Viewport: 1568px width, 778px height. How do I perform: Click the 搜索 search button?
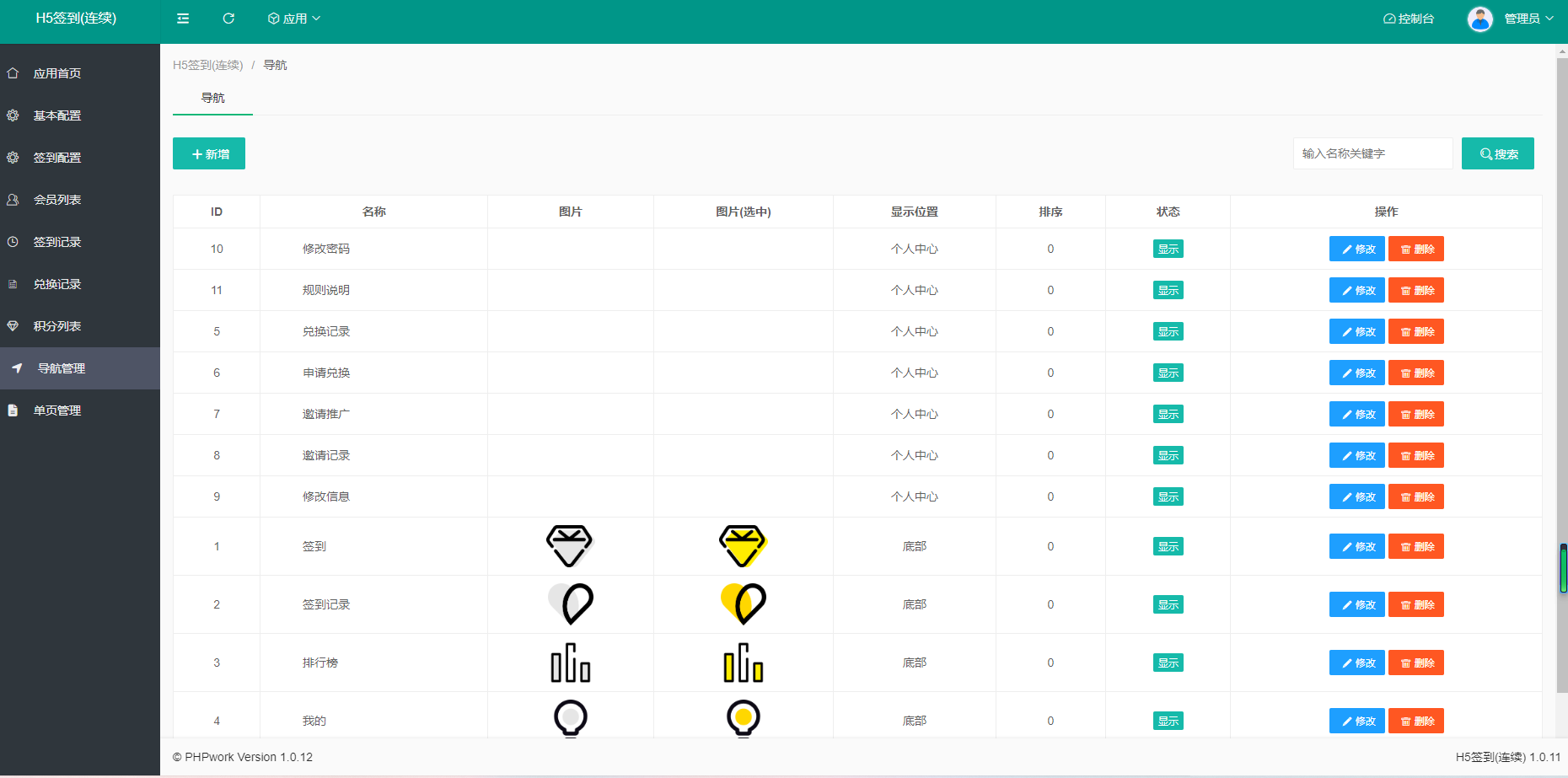click(x=1498, y=153)
